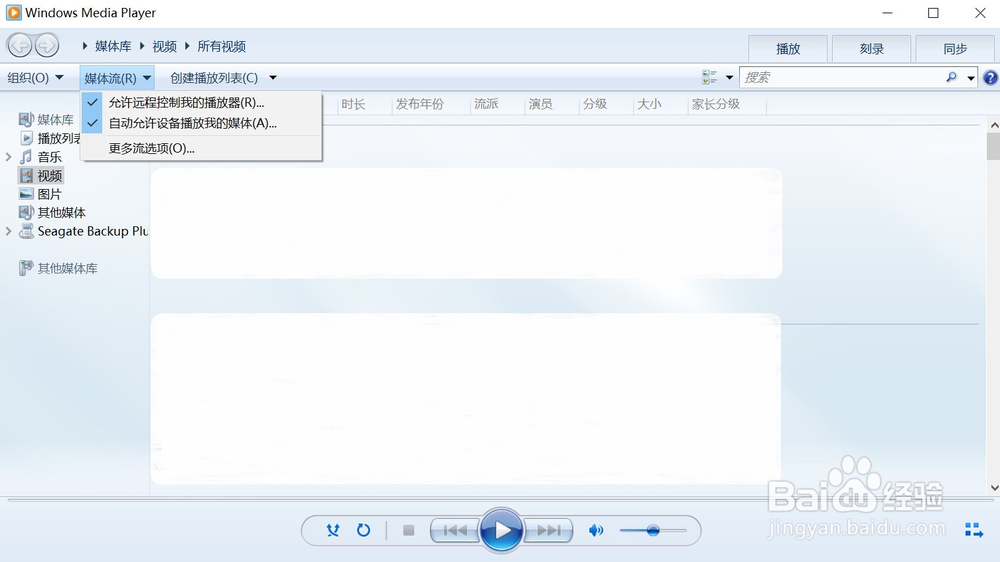Adjust the volume slider
Screen dimensions: 1000x562
click(x=653, y=530)
